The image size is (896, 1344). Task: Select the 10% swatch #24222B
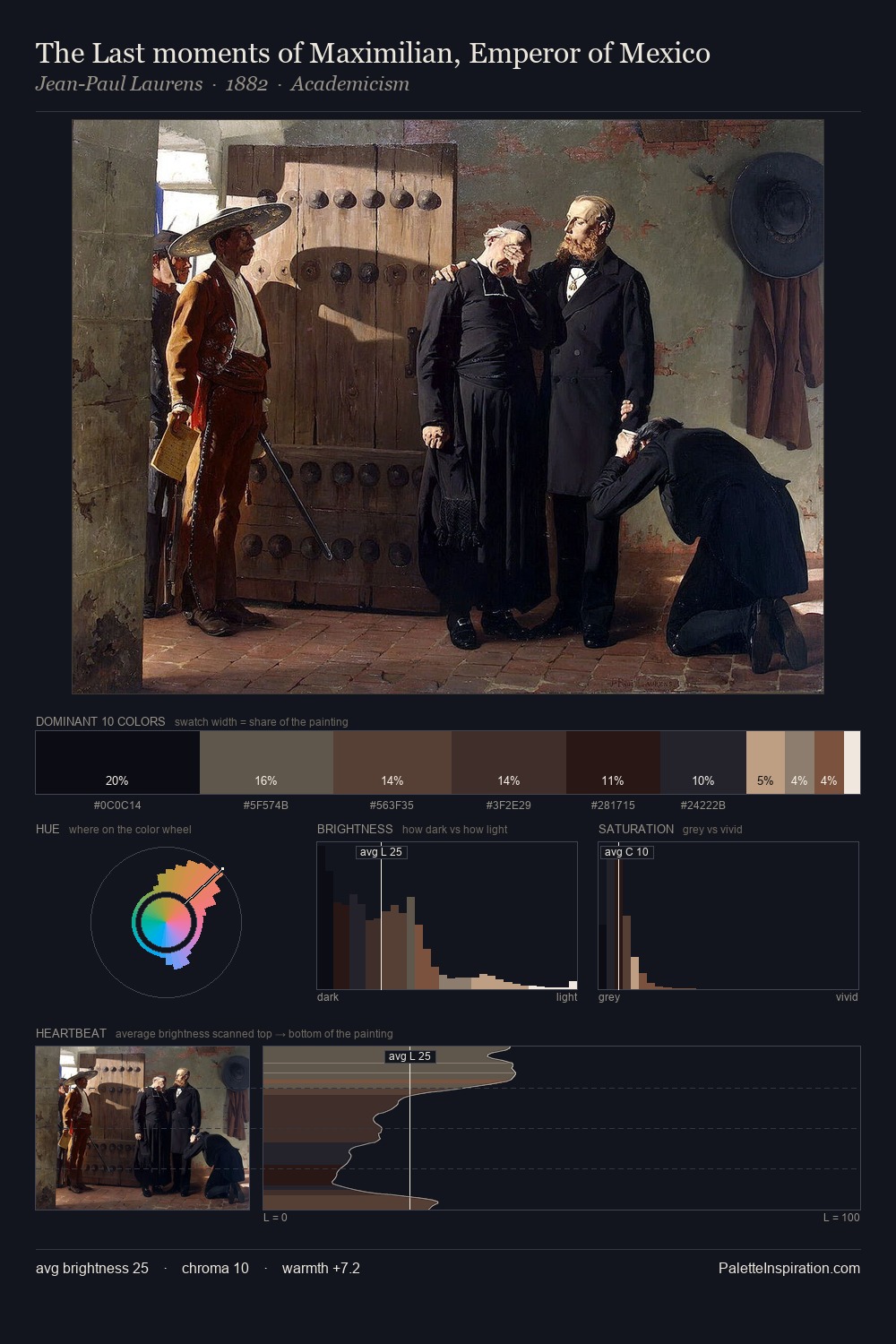coord(703,762)
